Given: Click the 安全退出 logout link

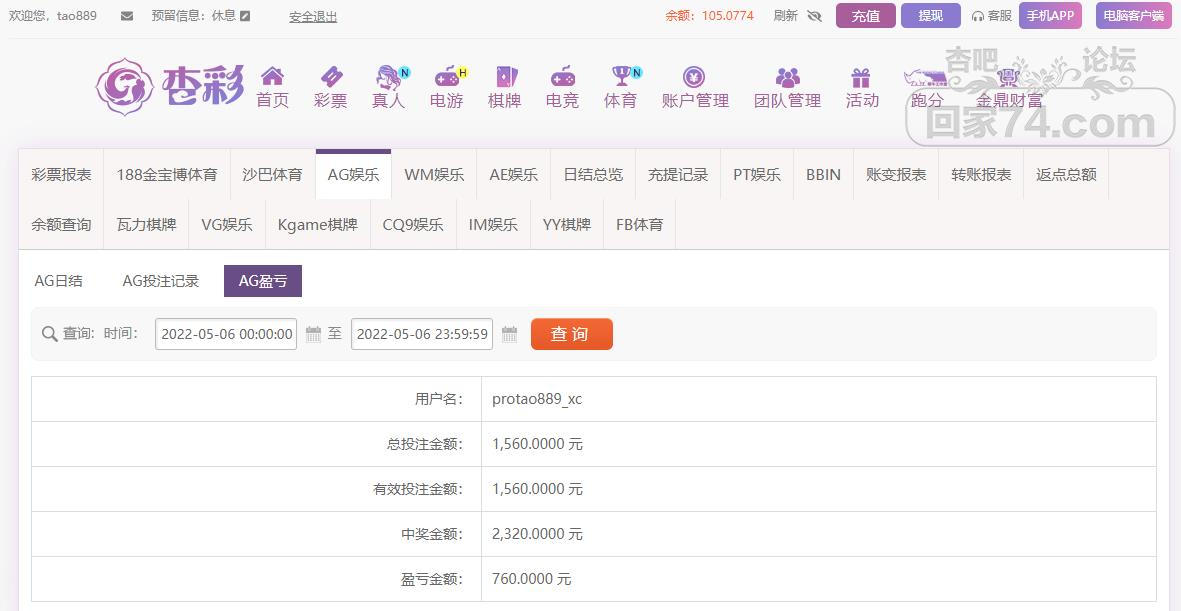Looking at the screenshot, I should click(x=313, y=17).
